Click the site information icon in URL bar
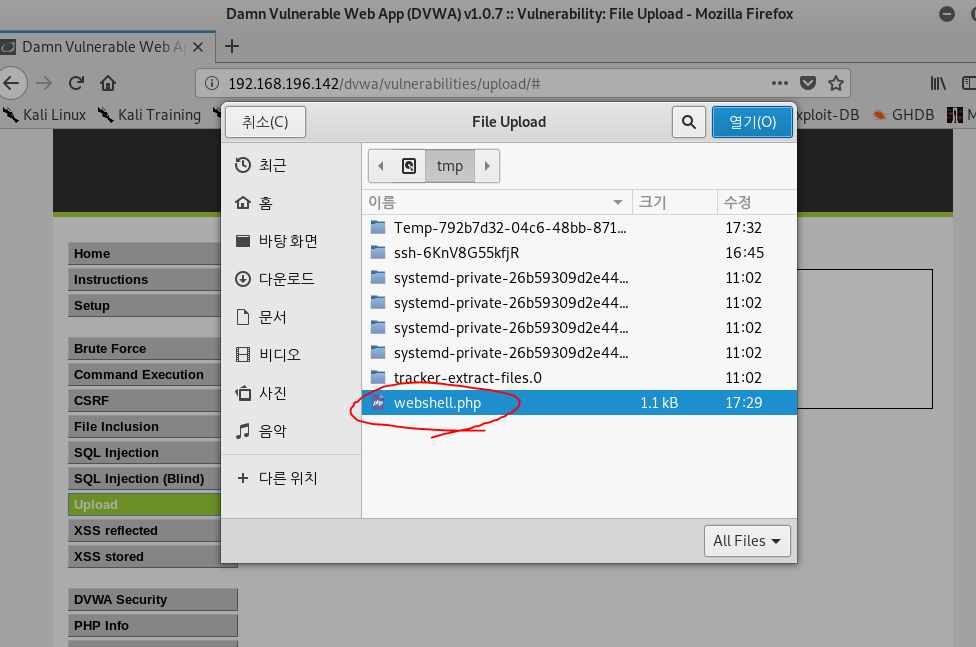 212,83
